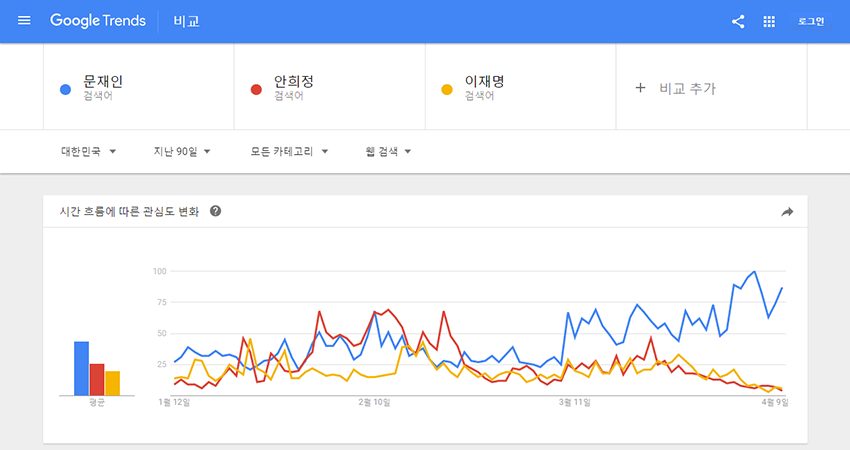This screenshot has height=450, width=850.
Task: Click the red dot beside 안희정
Action: pos(256,89)
